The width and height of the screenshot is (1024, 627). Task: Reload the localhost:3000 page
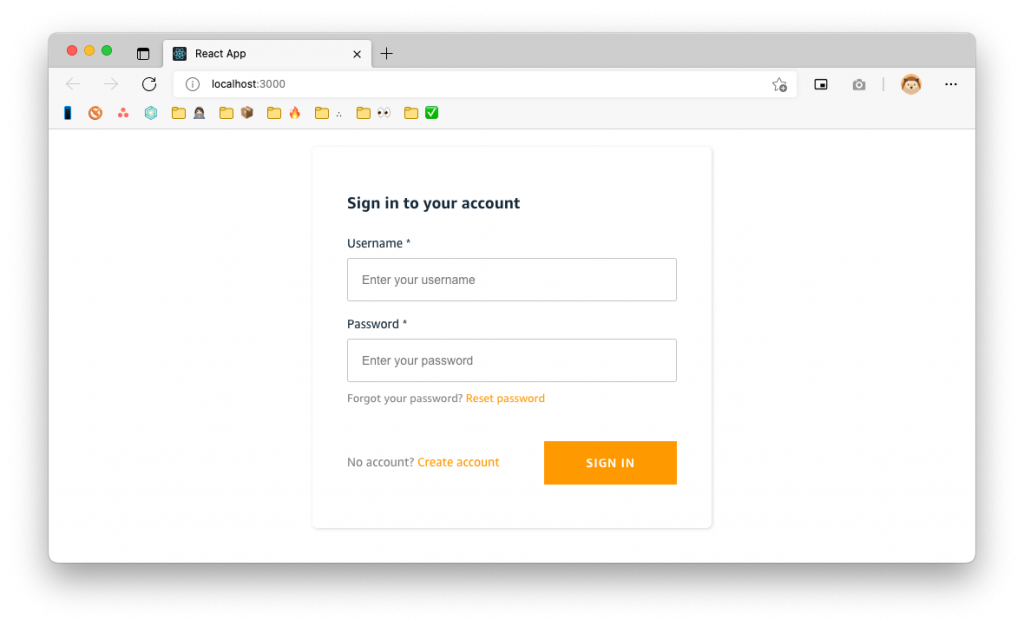coord(150,84)
